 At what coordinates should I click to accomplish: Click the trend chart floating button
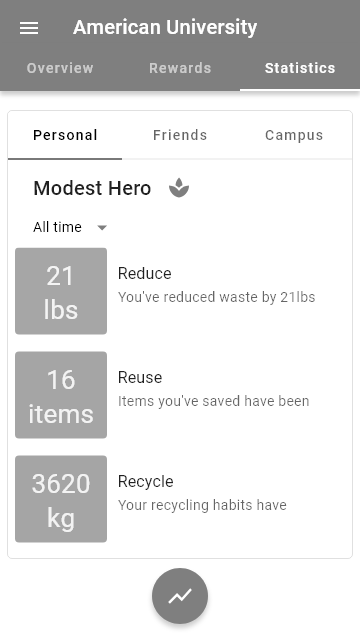pos(180,596)
